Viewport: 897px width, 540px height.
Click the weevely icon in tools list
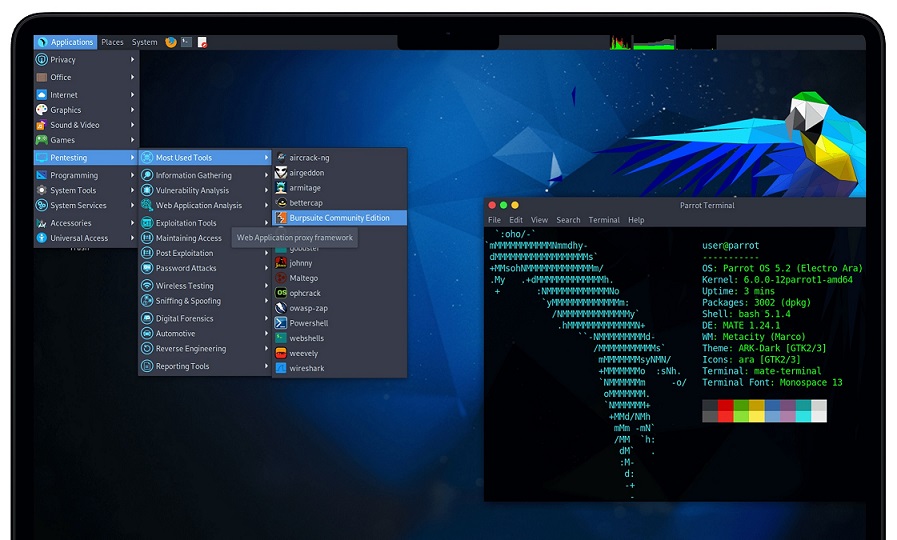click(281, 353)
